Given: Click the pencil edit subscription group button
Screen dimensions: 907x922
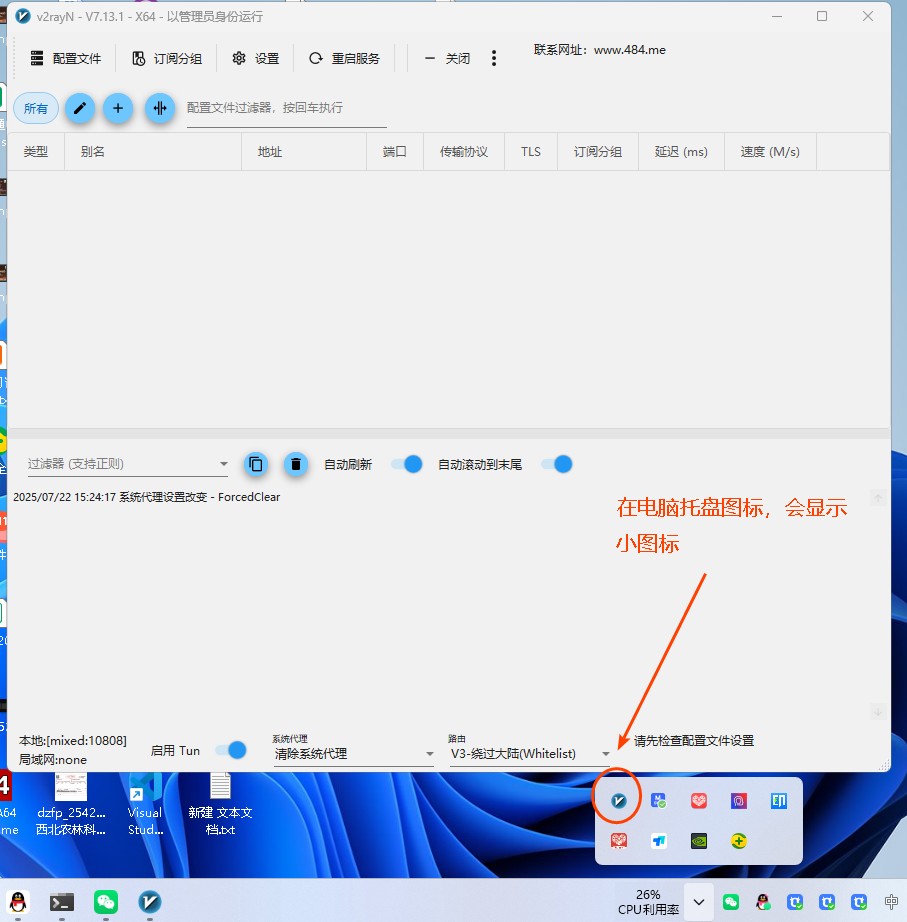Looking at the screenshot, I should 80,108.
